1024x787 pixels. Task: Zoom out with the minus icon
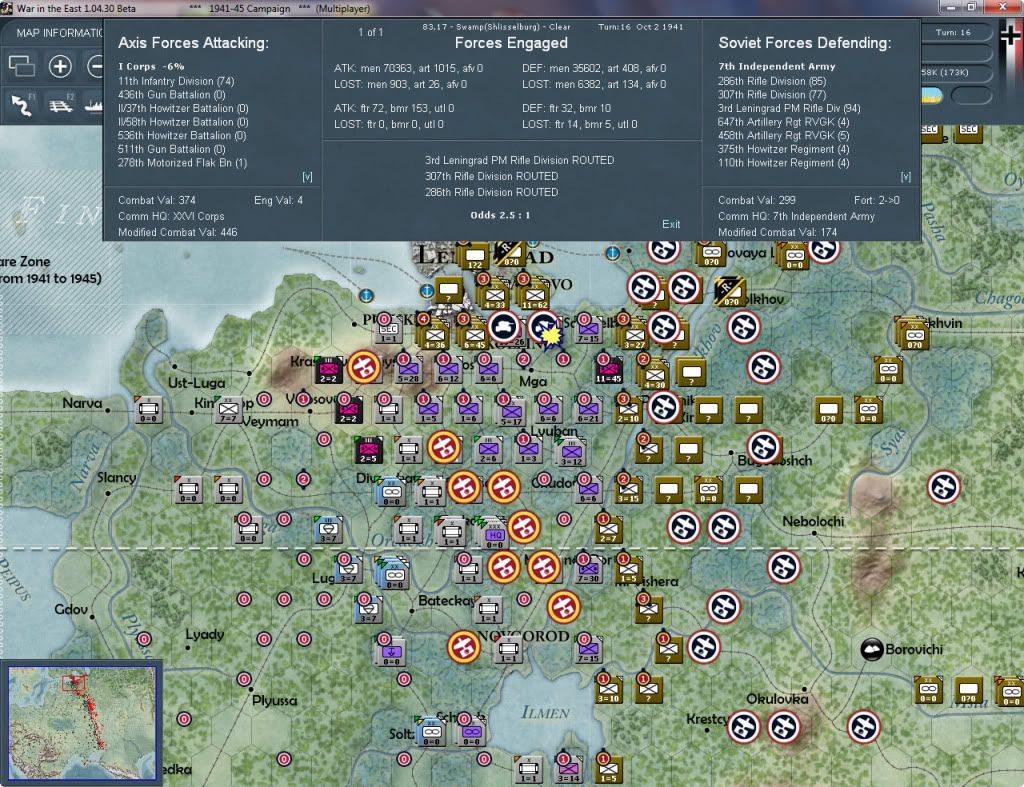(x=96, y=66)
